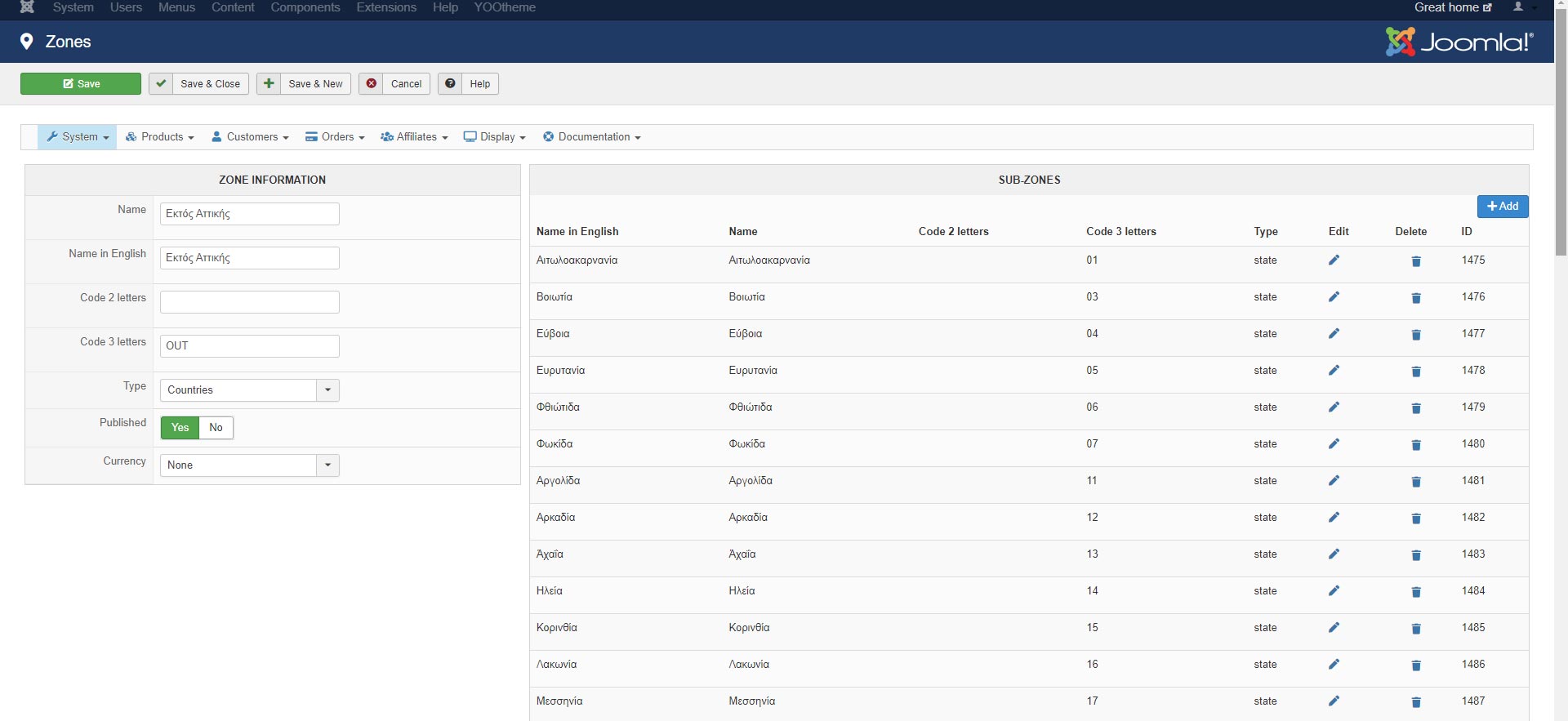
Task: Delete the Εύβοια sub-zone via trash icon
Action: point(1416,335)
